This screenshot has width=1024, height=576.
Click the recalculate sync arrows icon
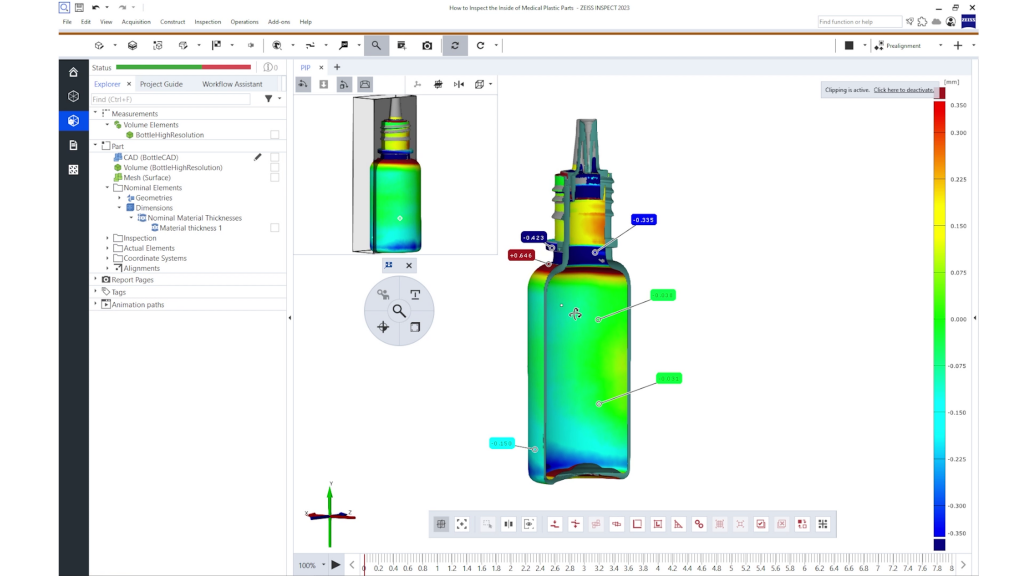(455, 46)
